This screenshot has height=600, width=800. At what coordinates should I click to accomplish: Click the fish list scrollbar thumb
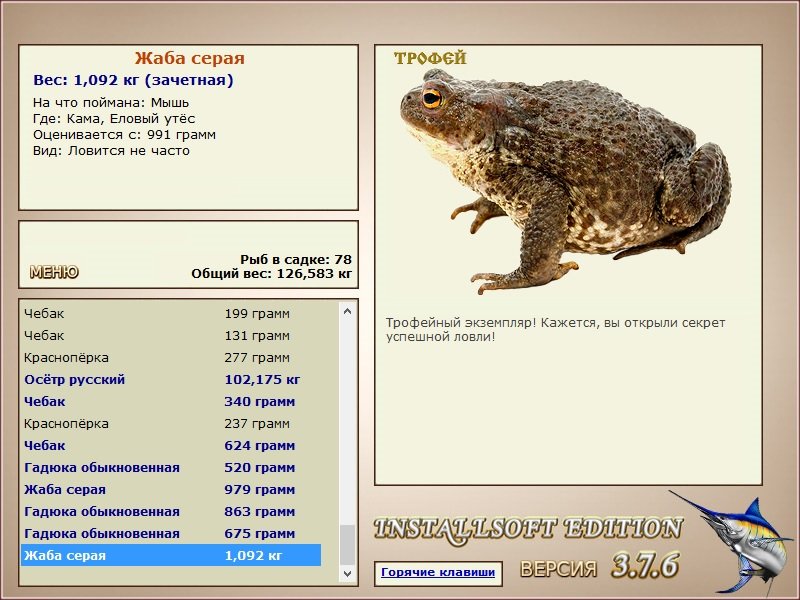347,545
